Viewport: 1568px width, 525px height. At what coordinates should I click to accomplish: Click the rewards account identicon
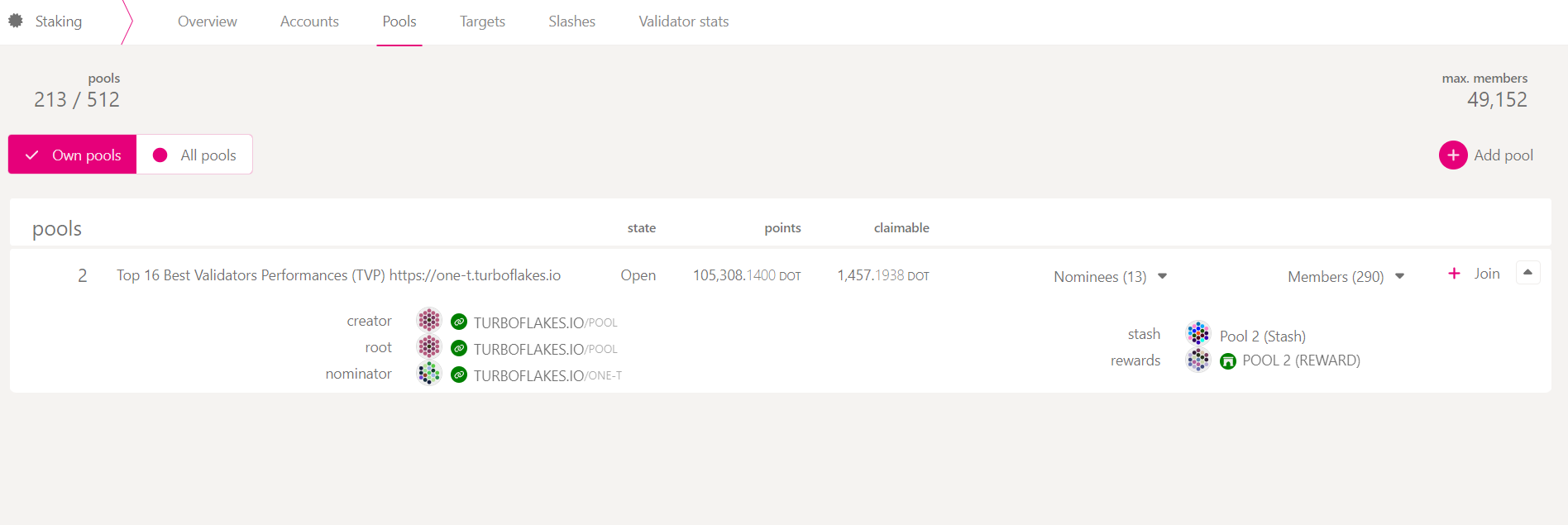coord(1198,360)
